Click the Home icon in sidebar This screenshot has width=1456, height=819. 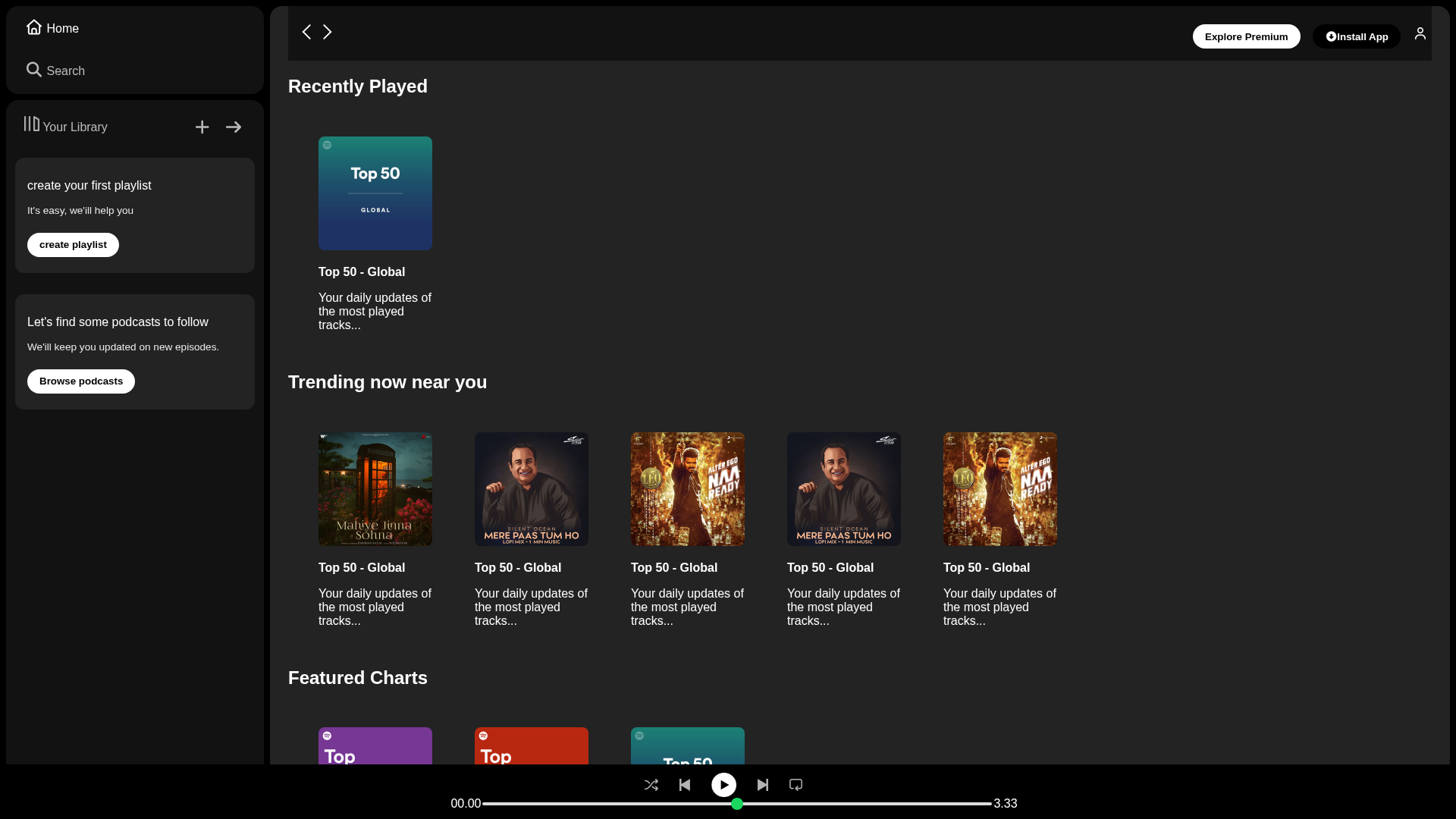(x=34, y=27)
